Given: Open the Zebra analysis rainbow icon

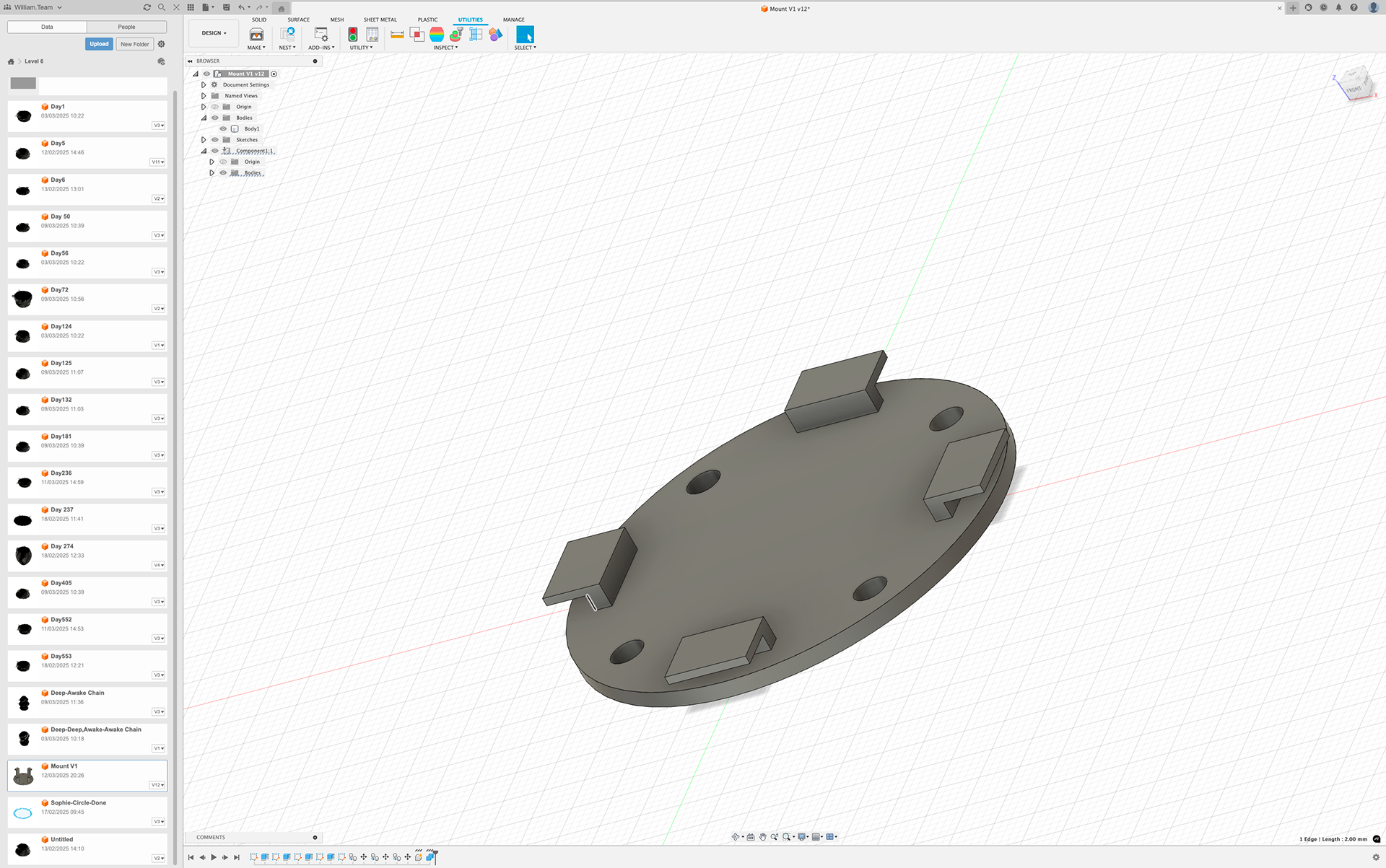Looking at the screenshot, I should click(437, 34).
